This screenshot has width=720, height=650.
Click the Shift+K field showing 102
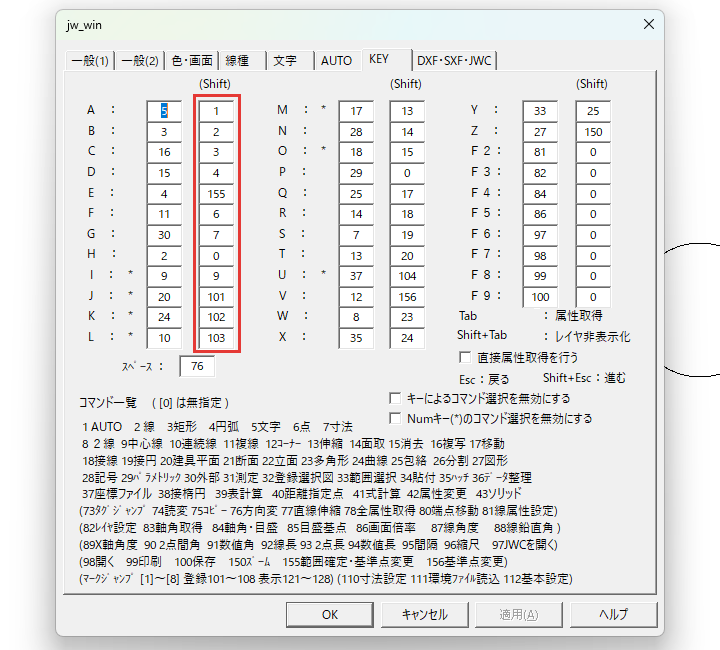click(216, 317)
